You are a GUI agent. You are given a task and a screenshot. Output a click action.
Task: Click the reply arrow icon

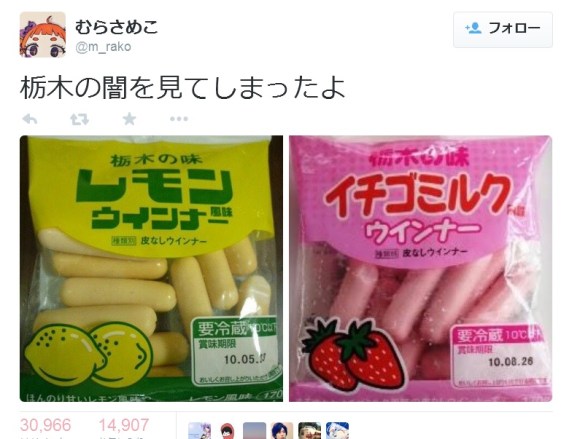click(30, 119)
